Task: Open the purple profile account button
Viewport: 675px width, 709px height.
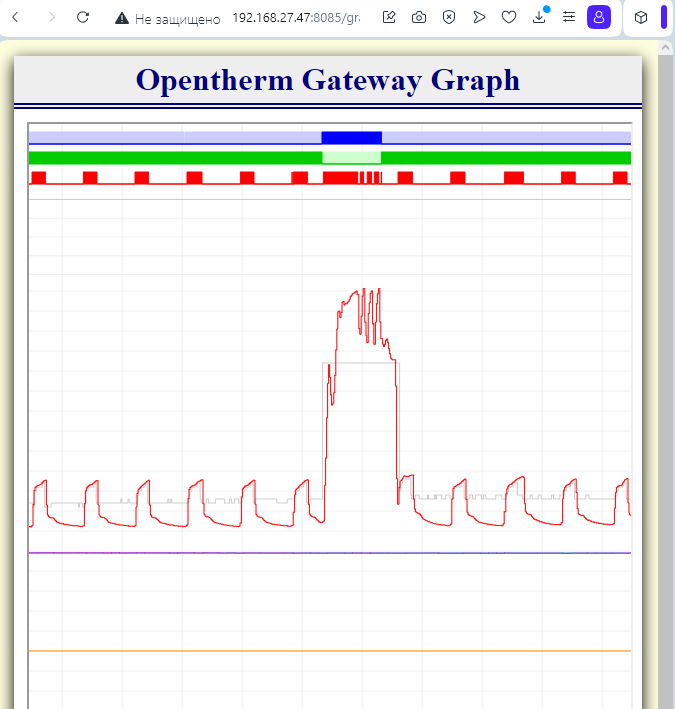Action: [599, 17]
